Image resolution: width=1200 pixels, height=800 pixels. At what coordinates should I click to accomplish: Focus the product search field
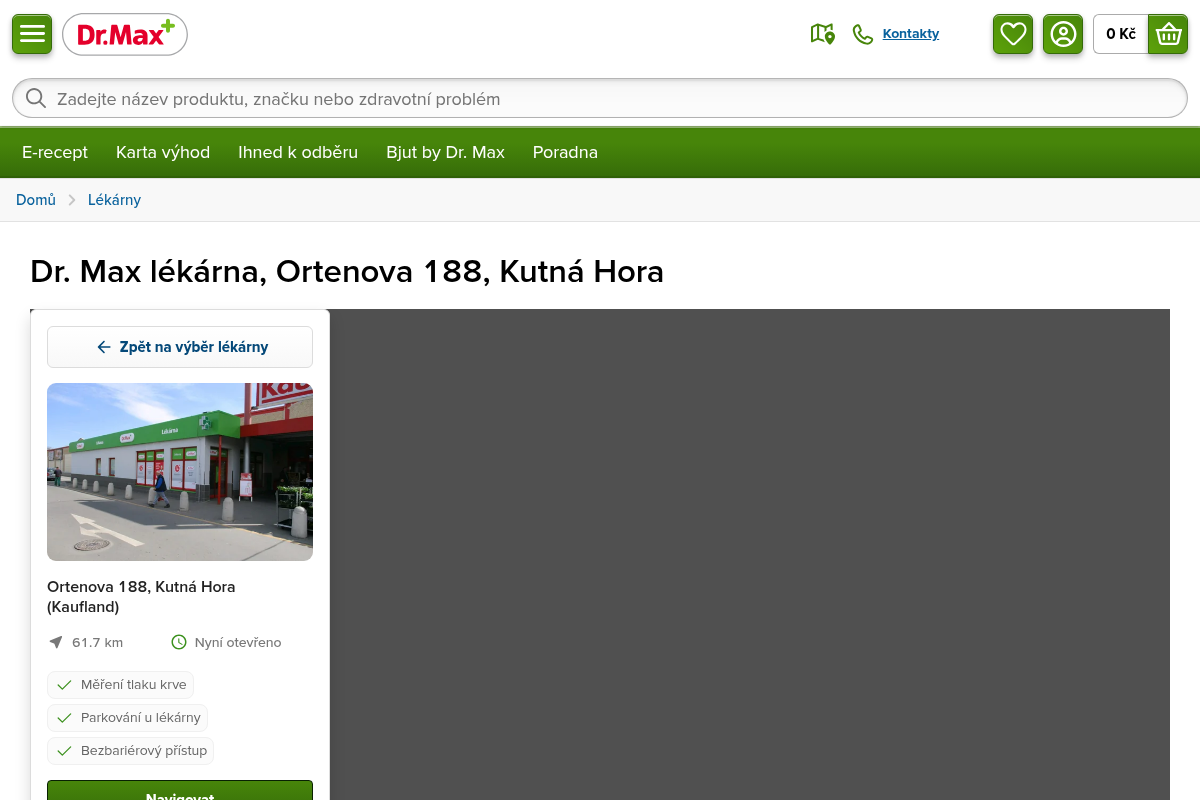tap(600, 98)
